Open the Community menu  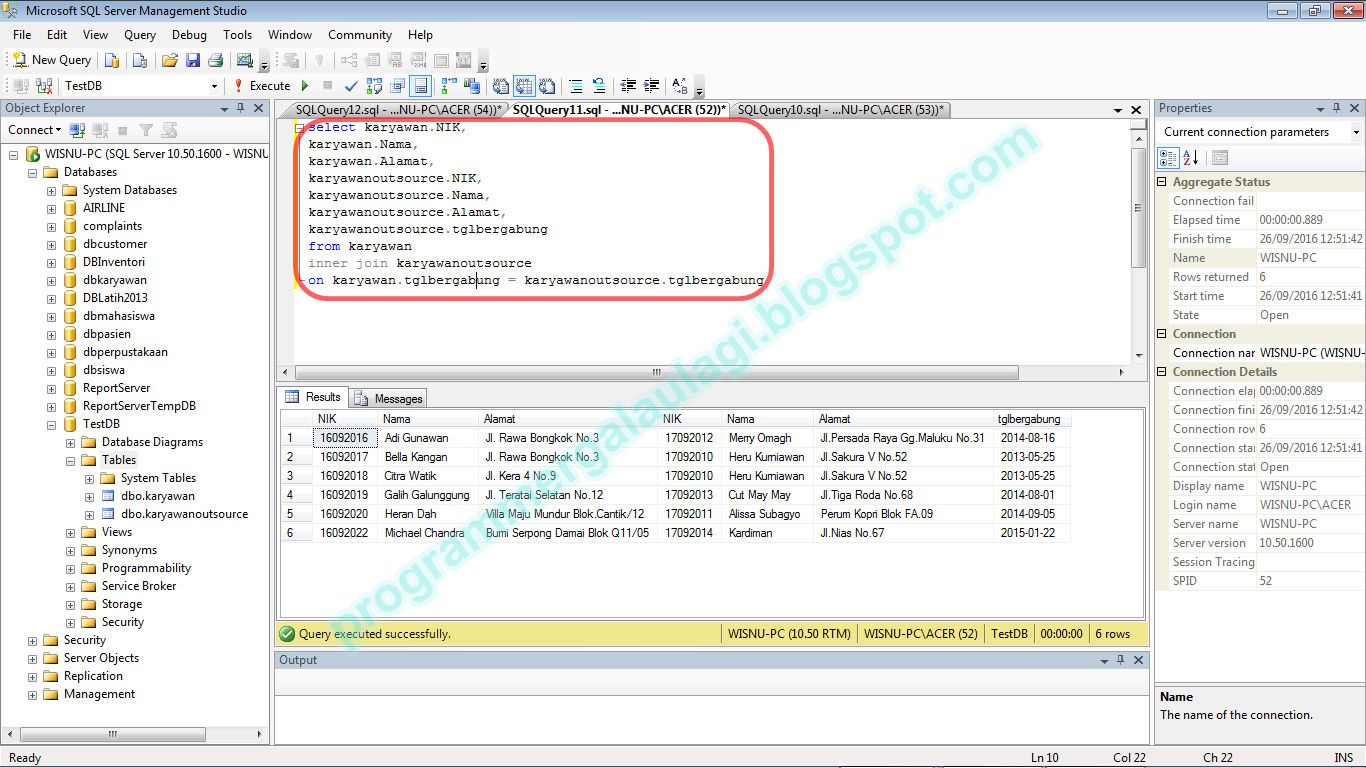pos(359,34)
